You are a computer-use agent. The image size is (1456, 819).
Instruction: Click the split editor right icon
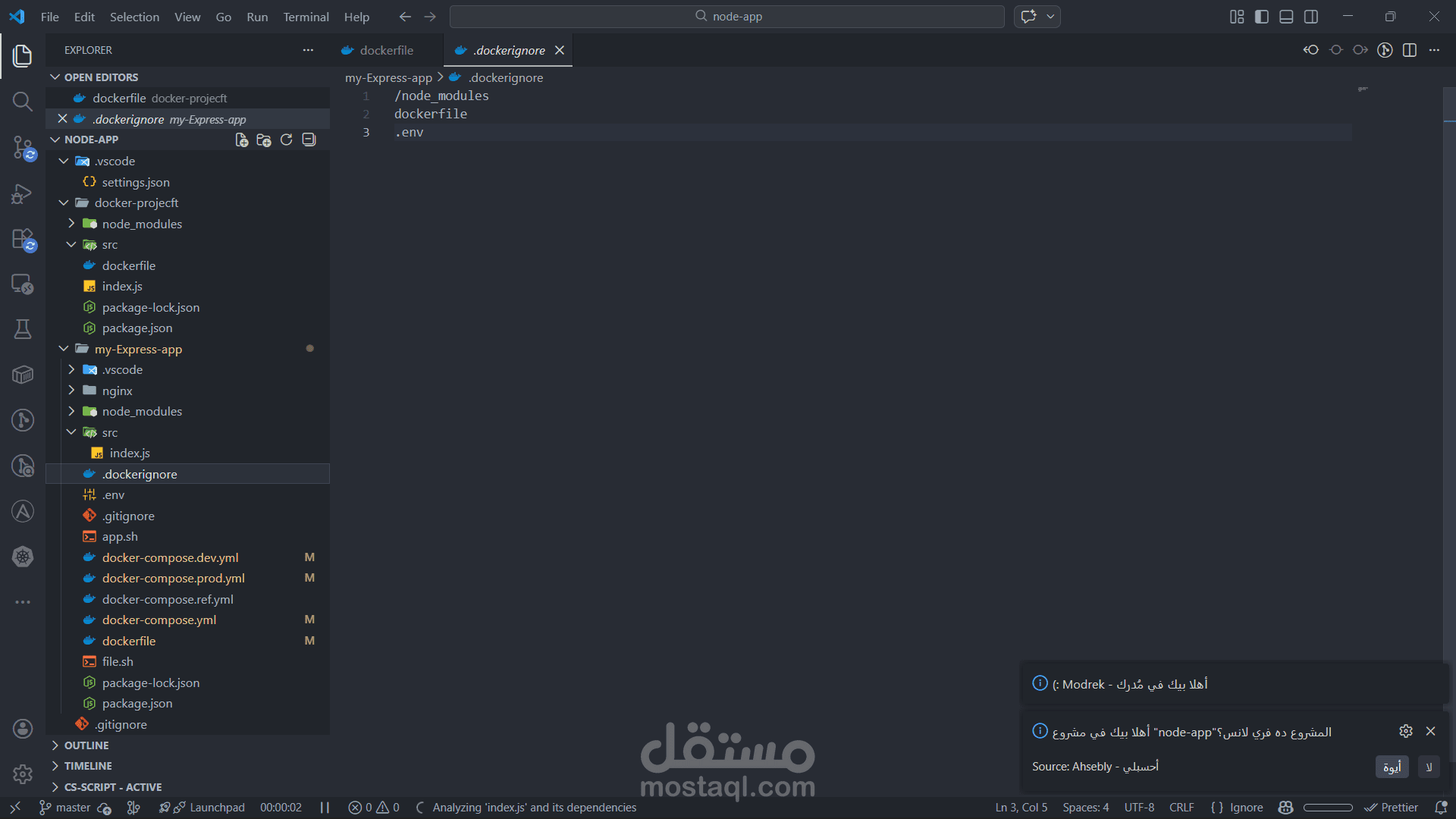[x=1410, y=50]
